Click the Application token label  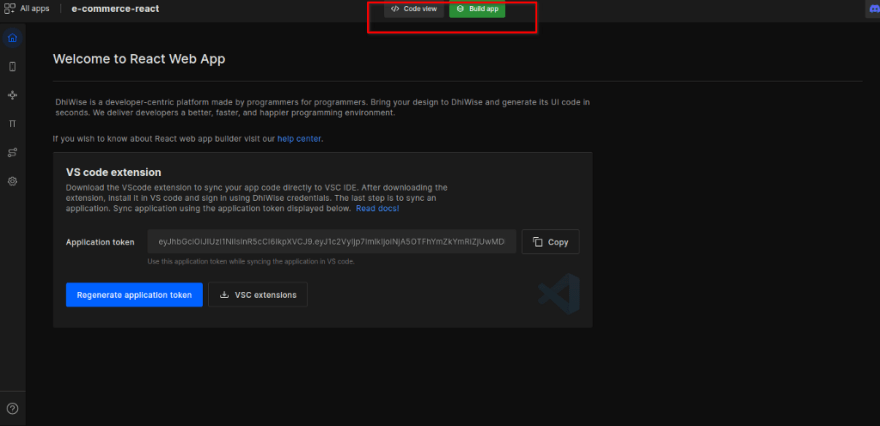[100, 242]
